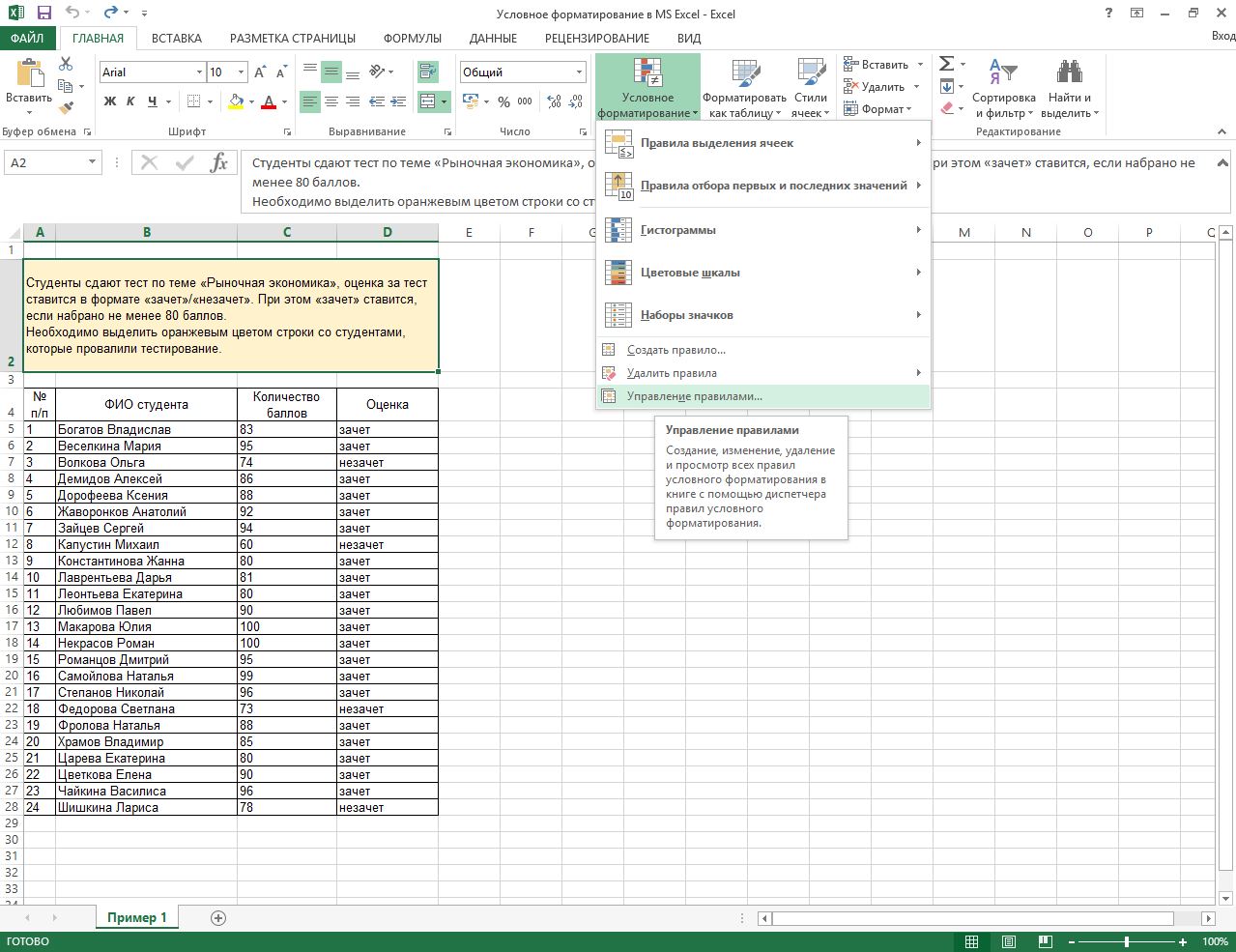Click the Cut scissors icon

tap(66, 64)
